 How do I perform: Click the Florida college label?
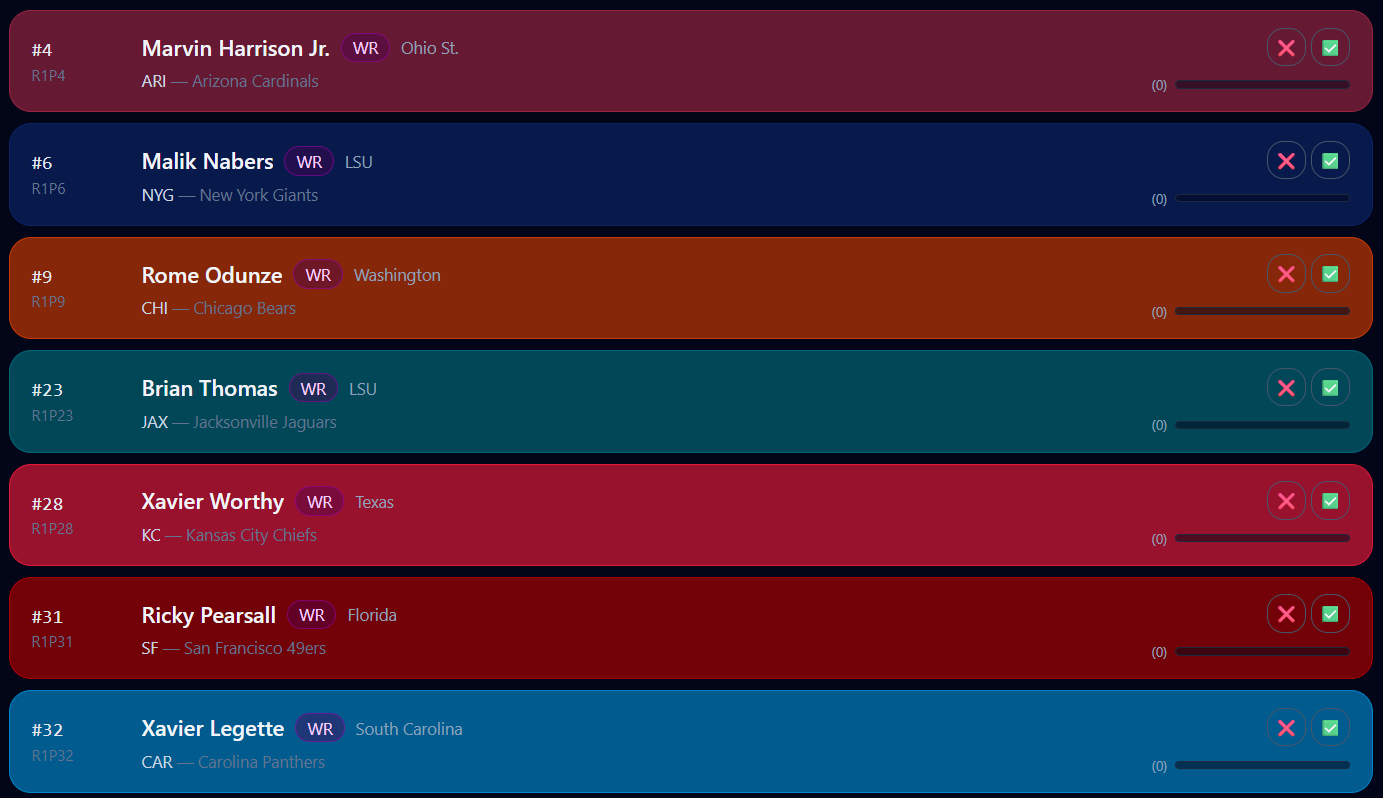(x=372, y=615)
